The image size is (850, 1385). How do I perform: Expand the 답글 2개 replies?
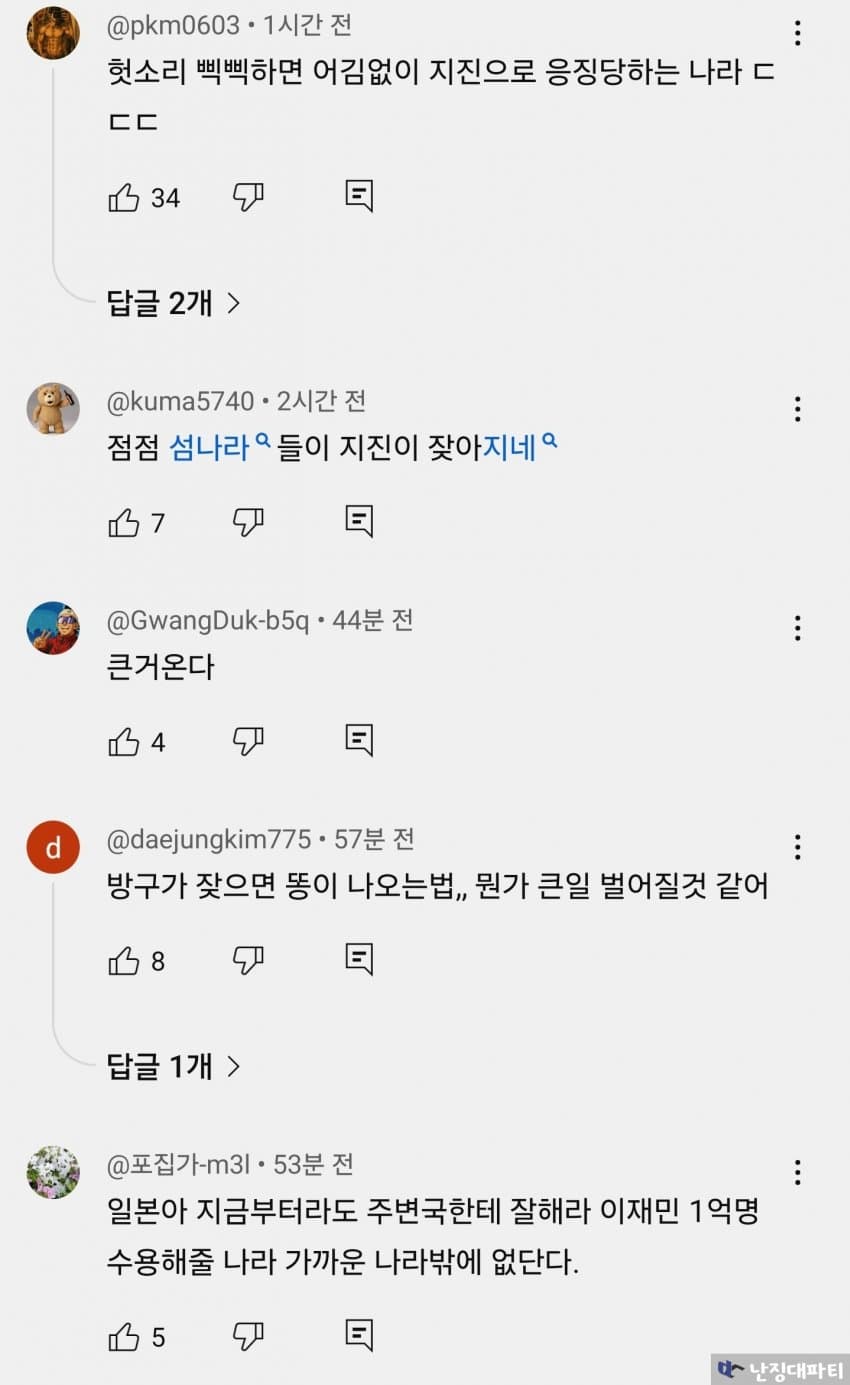pyautogui.click(x=174, y=302)
